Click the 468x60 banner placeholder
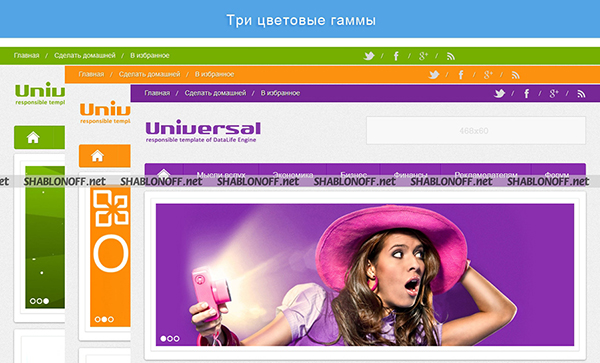This screenshot has width=600, height=363. coord(476,130)
